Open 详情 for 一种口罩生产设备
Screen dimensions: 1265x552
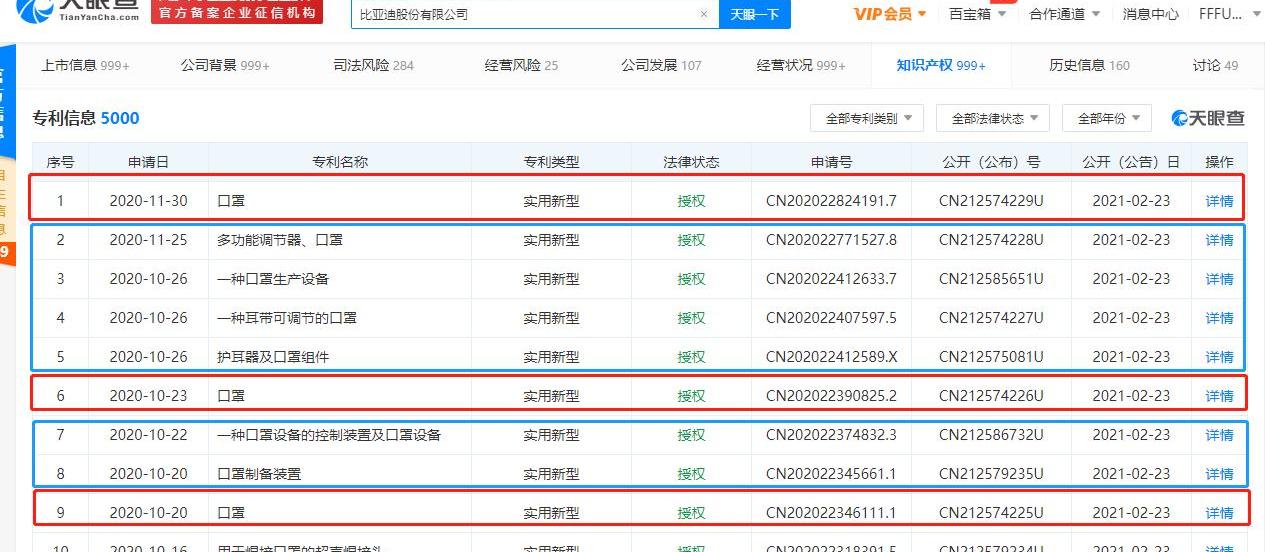pos(1219,279)
